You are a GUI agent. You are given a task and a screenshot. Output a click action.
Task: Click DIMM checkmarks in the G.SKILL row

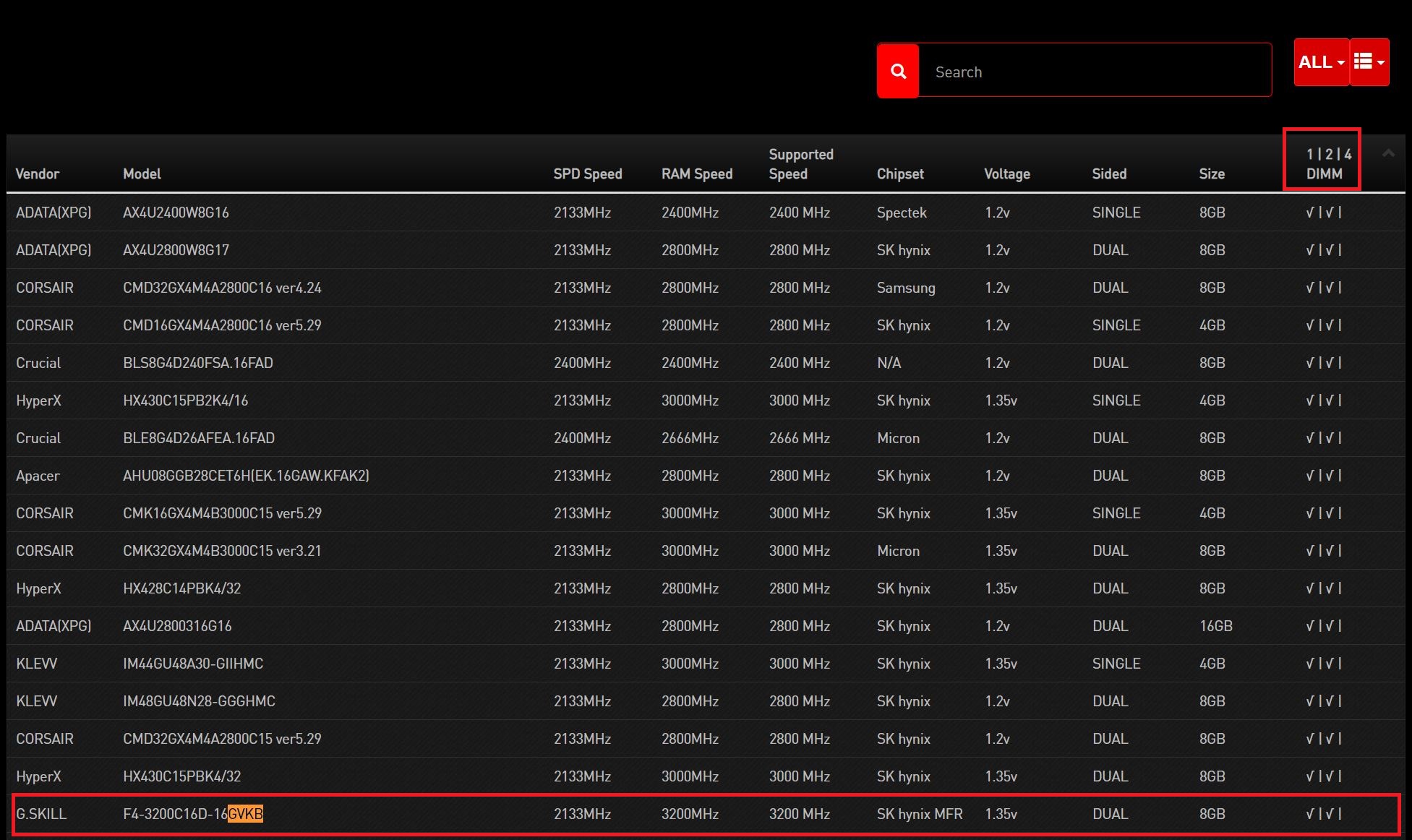coord(1323,814)
